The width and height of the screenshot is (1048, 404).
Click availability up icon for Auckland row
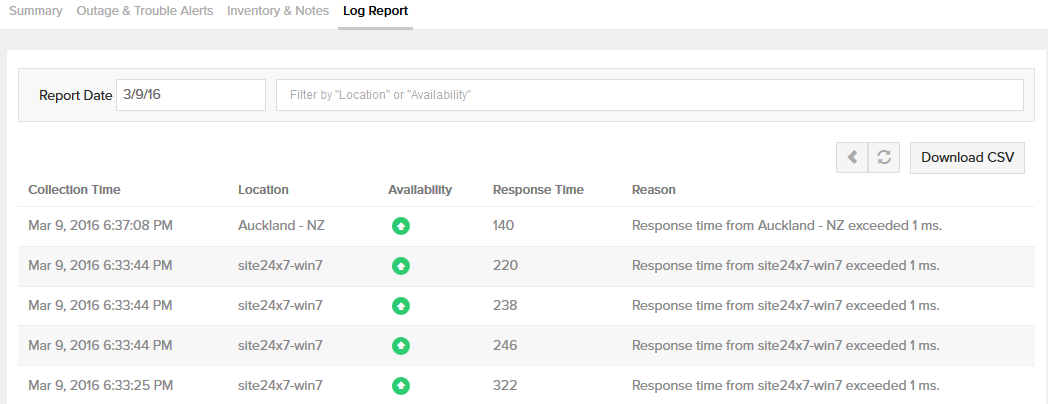point(401,226)
